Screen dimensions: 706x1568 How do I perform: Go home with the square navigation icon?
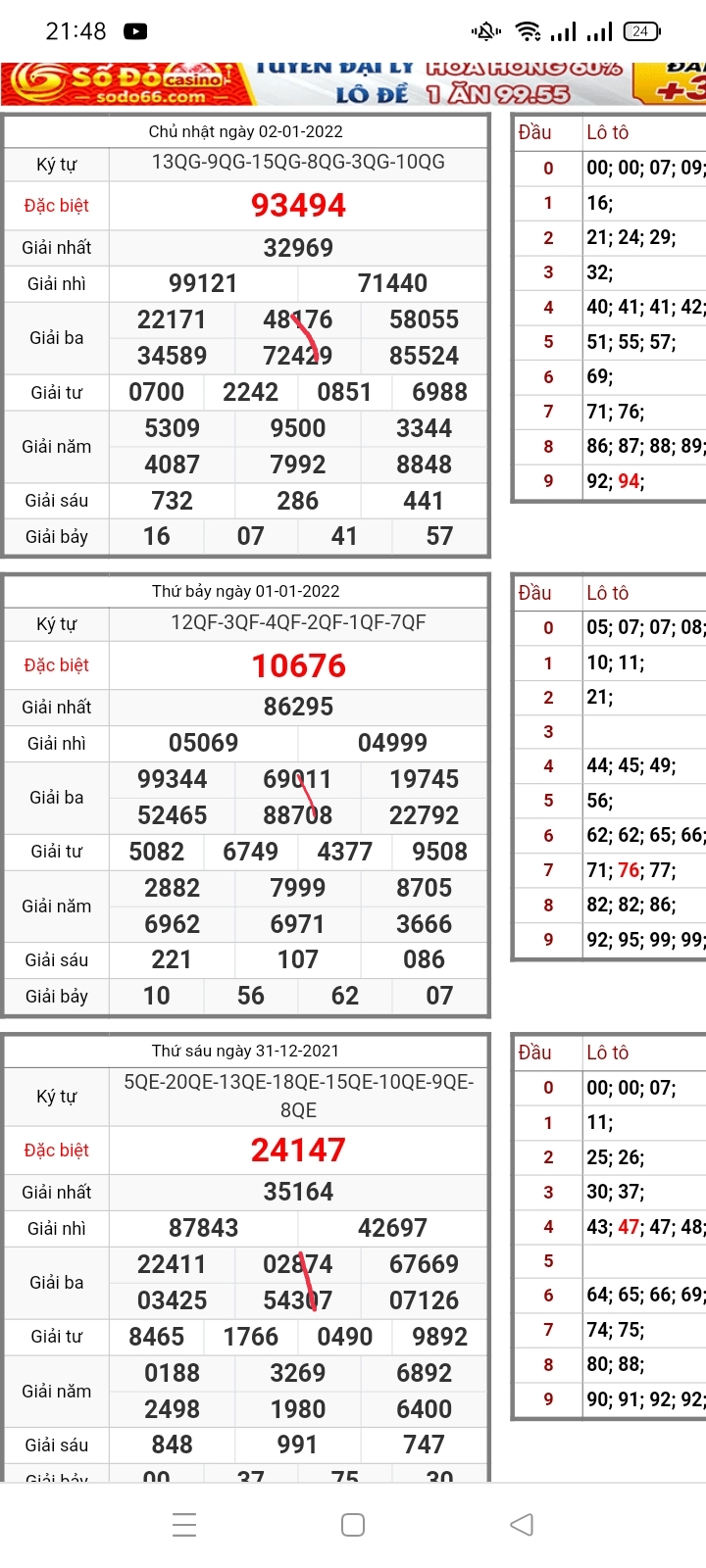[x=353, y=1524]
